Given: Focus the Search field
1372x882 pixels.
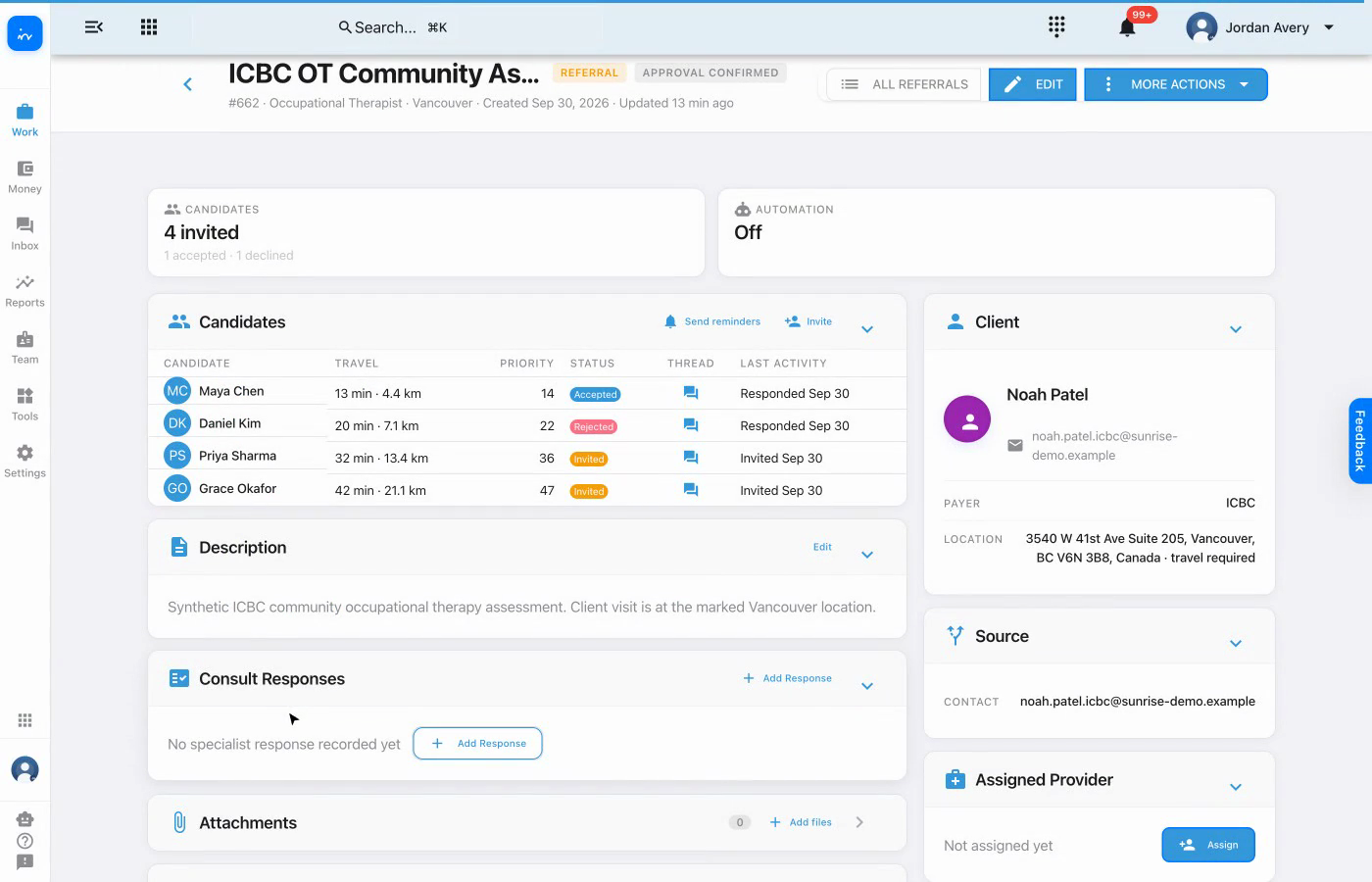Looking at the screenshot, I should [x=392, y=27].
